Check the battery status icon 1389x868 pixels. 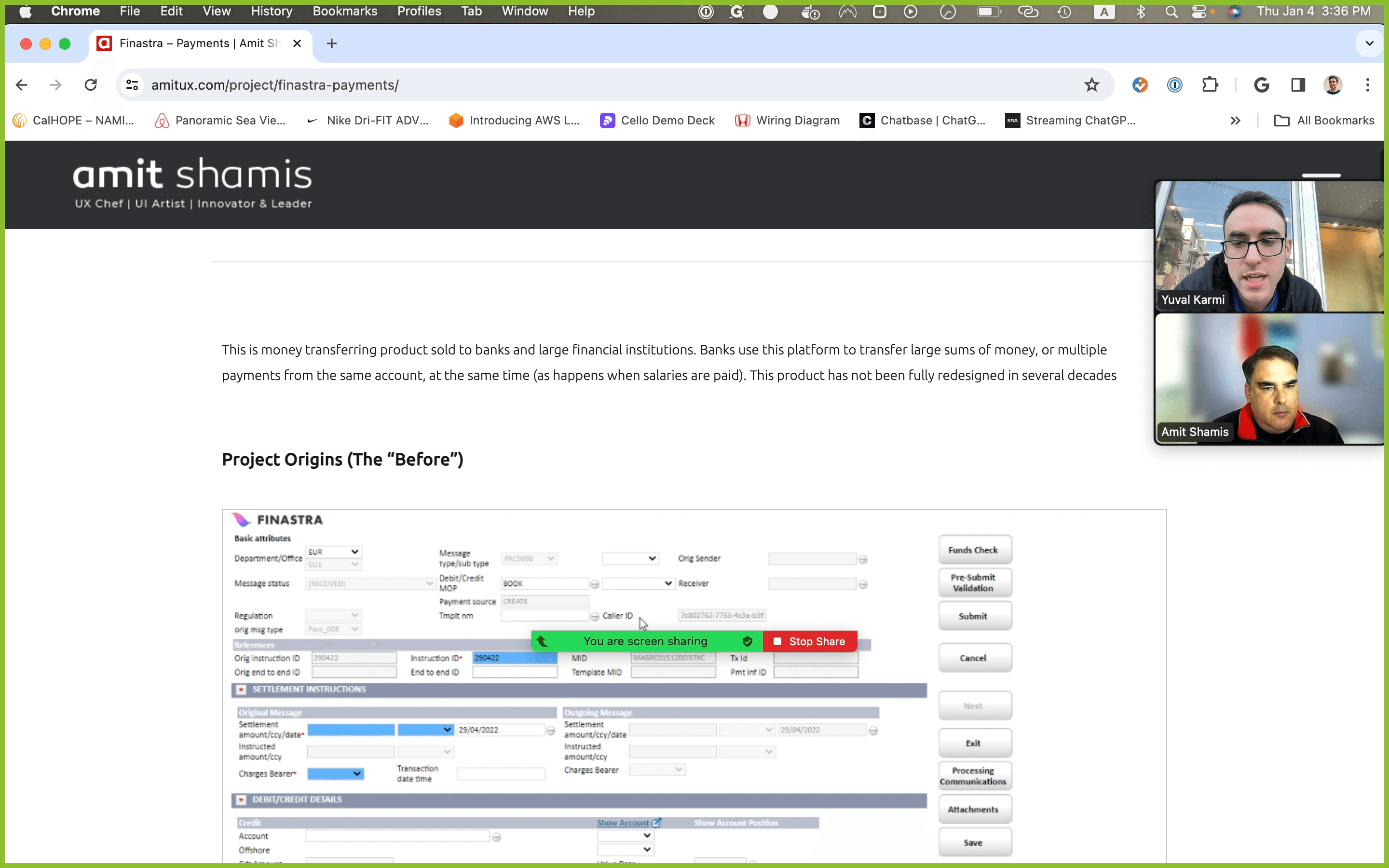coord(989,12)
